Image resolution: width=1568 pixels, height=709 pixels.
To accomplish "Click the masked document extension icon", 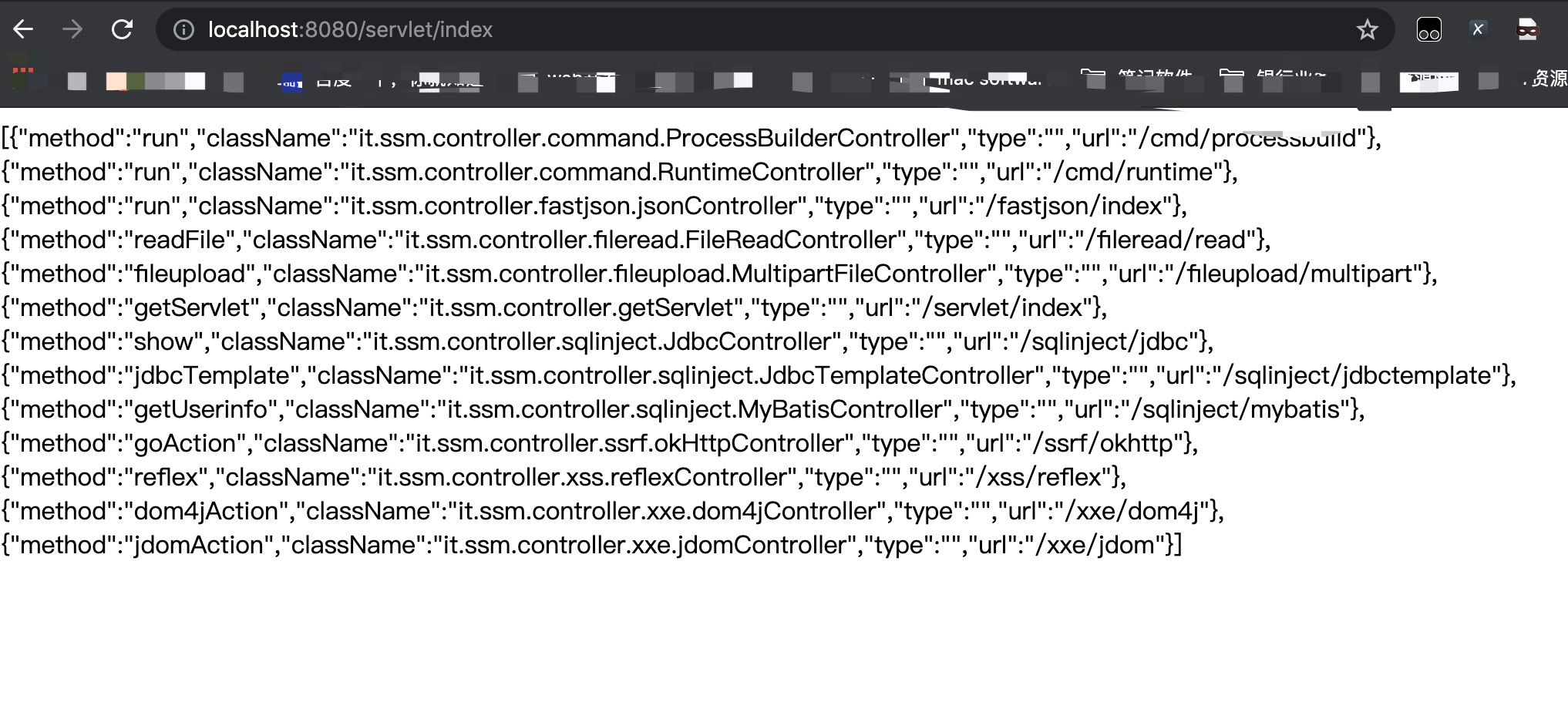I will coord(1527,30).
